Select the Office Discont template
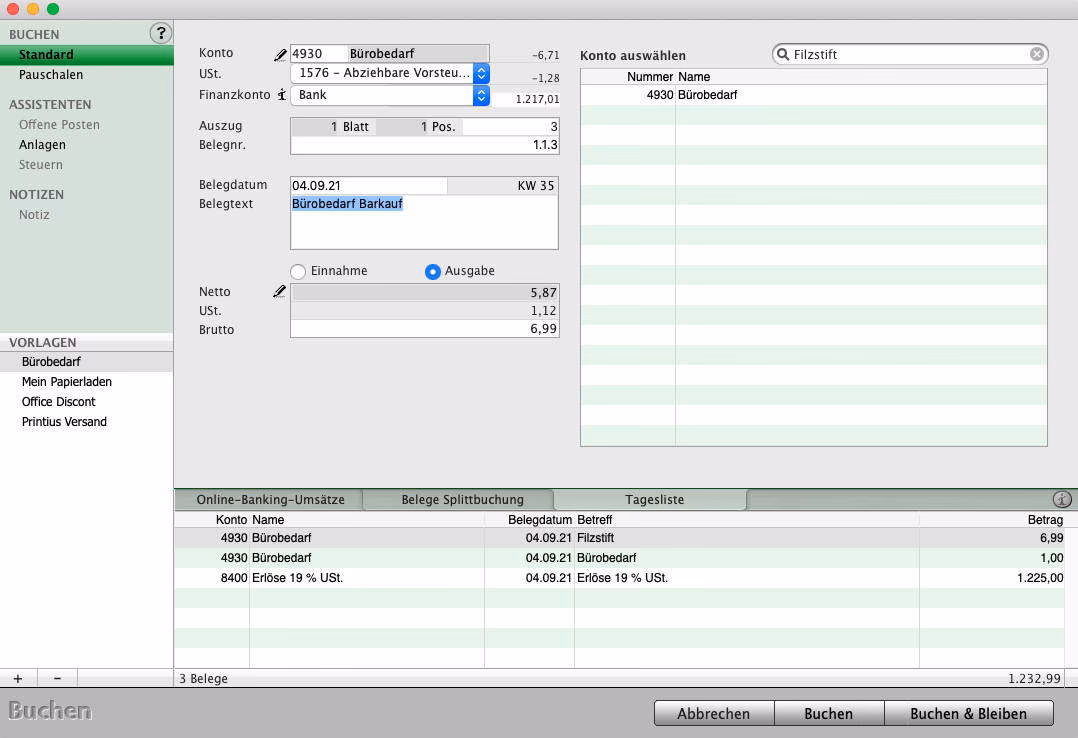The image size is (1078, 738). [59, 402]
